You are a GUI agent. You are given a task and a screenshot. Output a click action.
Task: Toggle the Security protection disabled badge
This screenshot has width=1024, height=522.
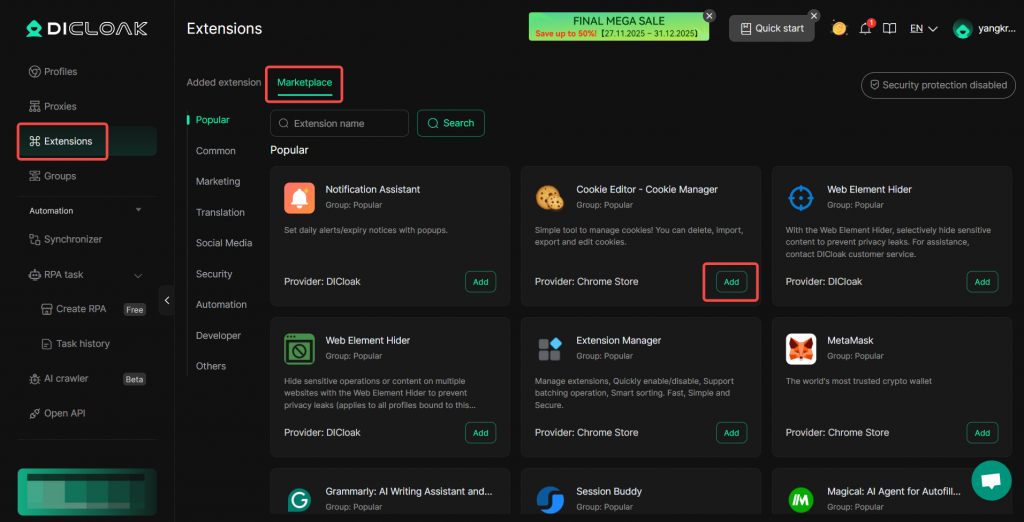click(x=937, y=85)
